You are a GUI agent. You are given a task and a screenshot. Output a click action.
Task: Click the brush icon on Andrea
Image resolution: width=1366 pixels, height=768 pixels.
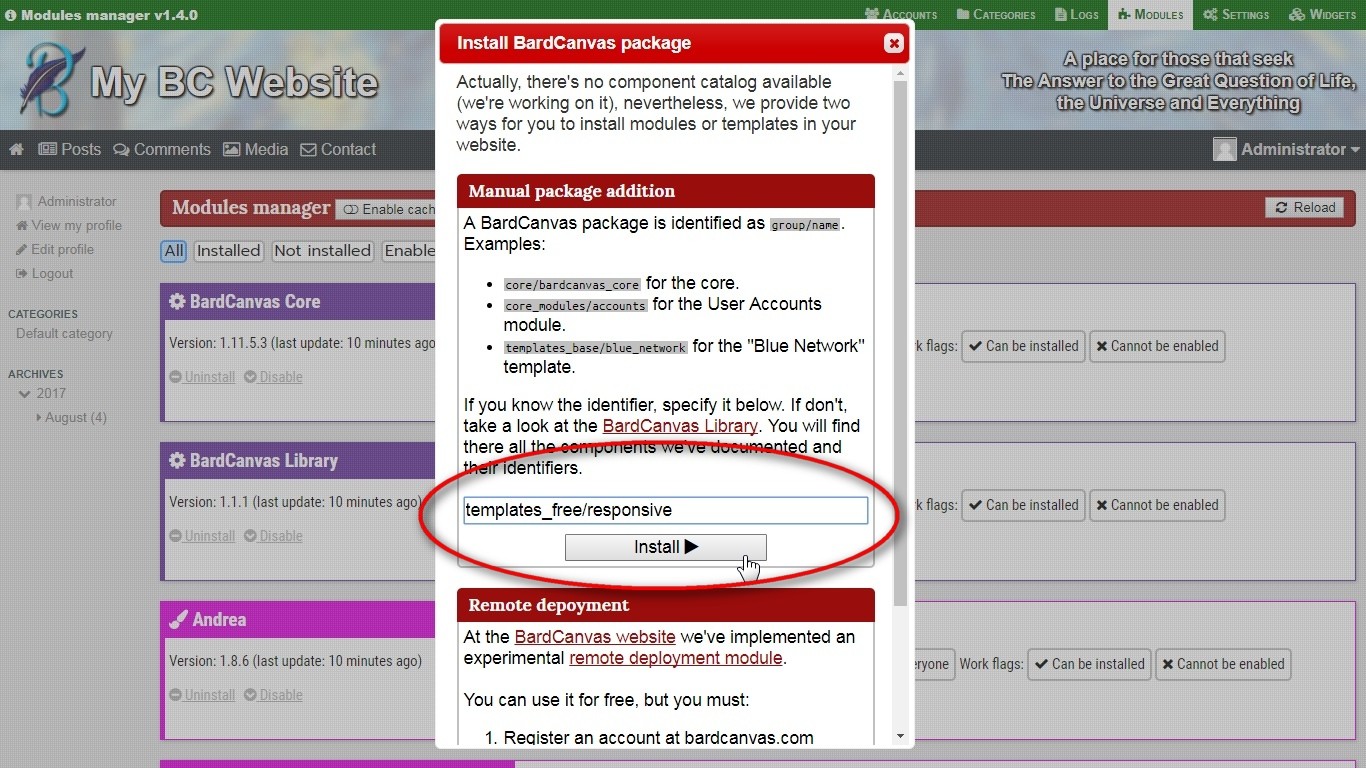click(x=178, y=620)
